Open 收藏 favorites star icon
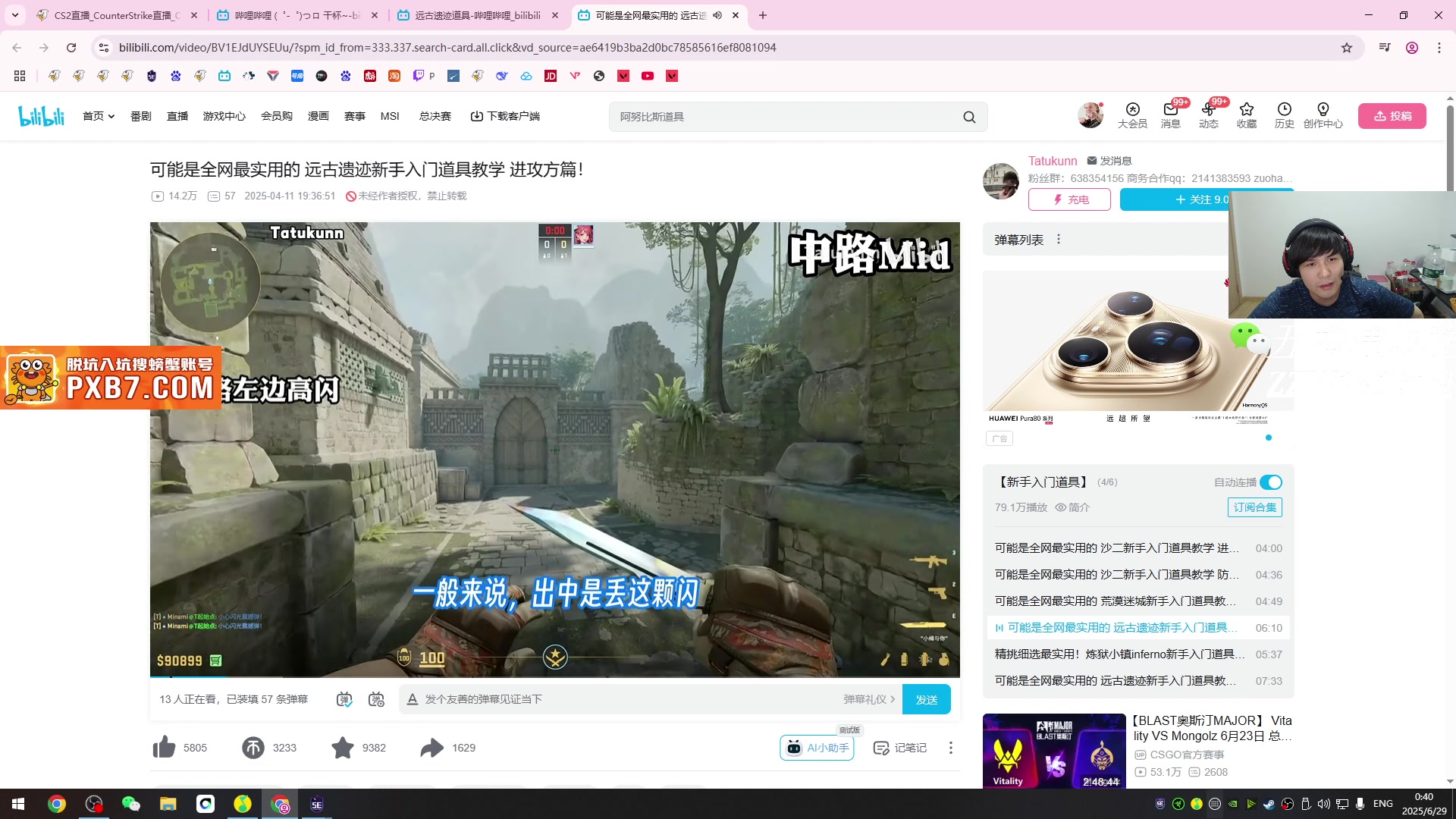 click(x=1247, y=115)
